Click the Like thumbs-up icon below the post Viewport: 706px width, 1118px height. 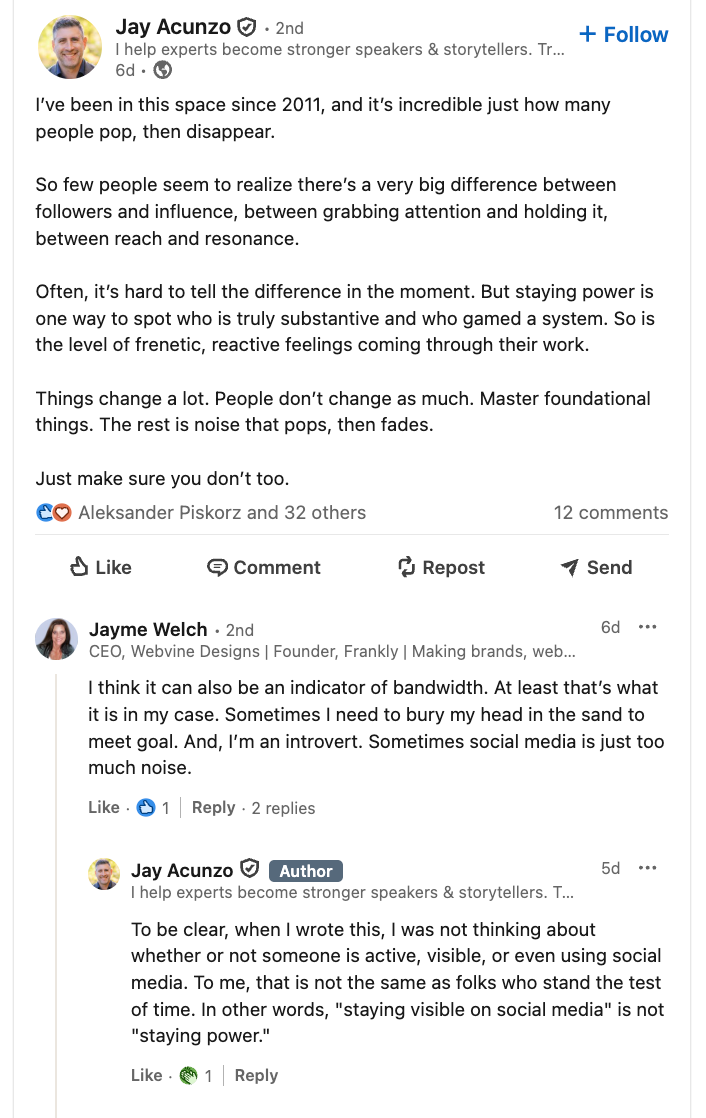tap(80, 567)
